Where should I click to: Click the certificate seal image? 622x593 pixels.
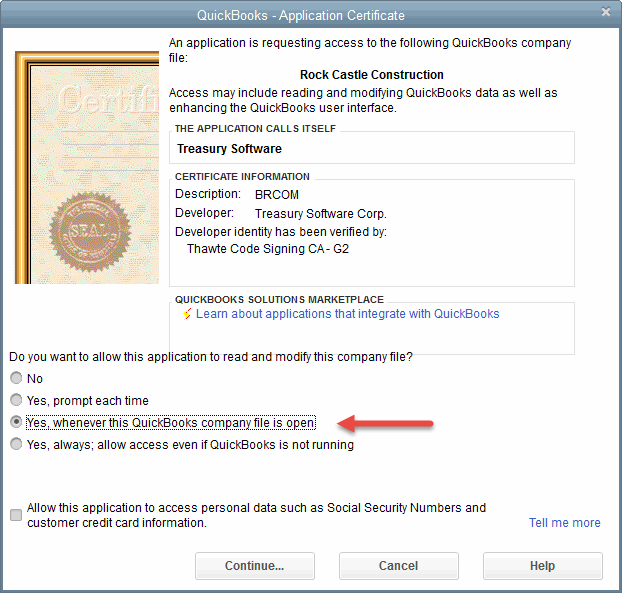(90, 232)
